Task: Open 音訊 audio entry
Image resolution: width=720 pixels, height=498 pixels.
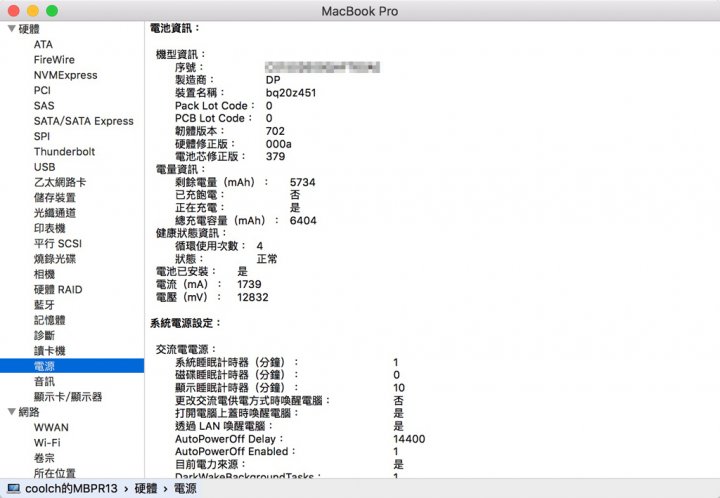Action: (45, 381)
